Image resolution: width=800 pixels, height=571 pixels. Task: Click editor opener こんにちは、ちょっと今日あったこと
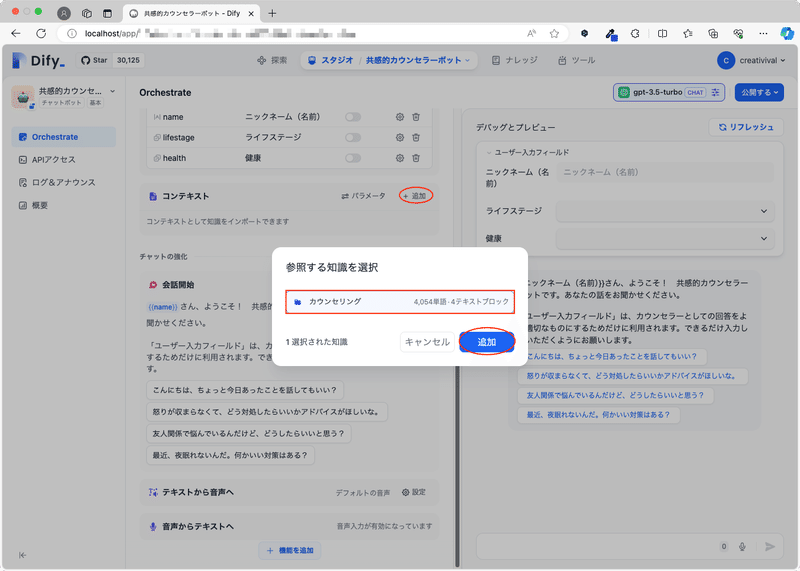245,390
